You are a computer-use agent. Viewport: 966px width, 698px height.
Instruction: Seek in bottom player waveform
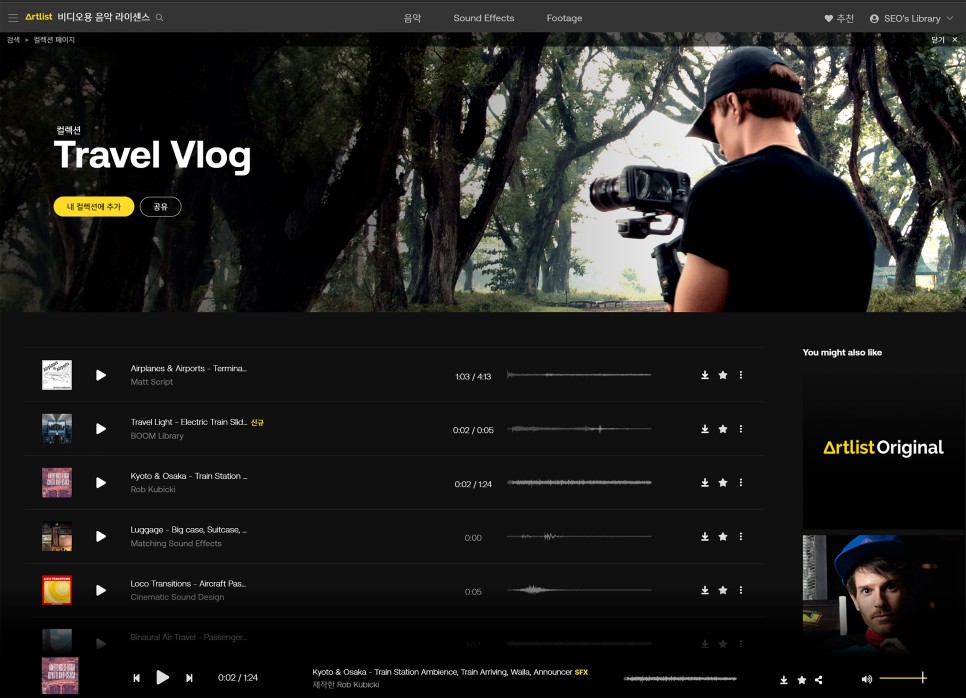point(680,679)
